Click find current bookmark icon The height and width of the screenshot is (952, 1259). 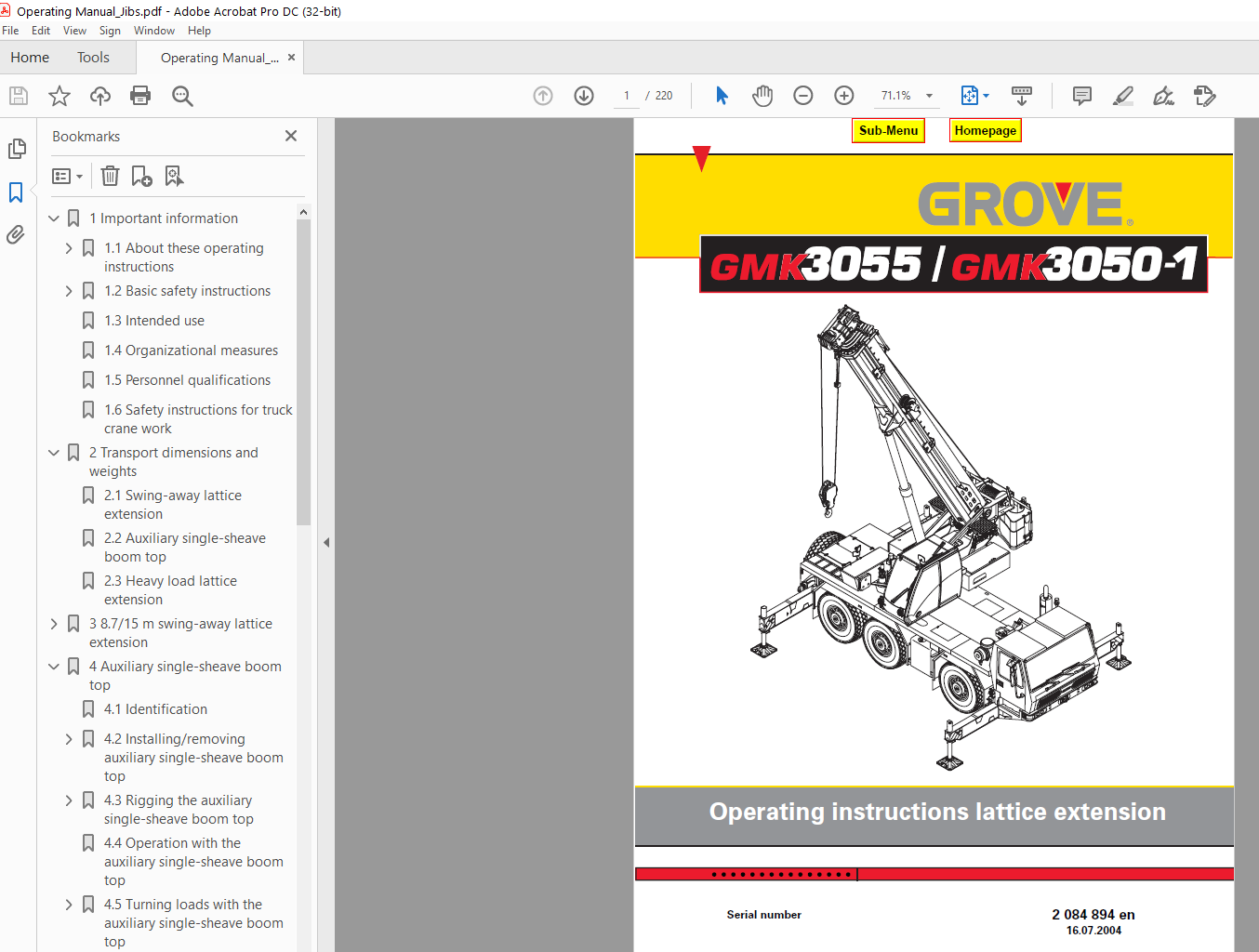pyautogui.click(x=174, y=176)
